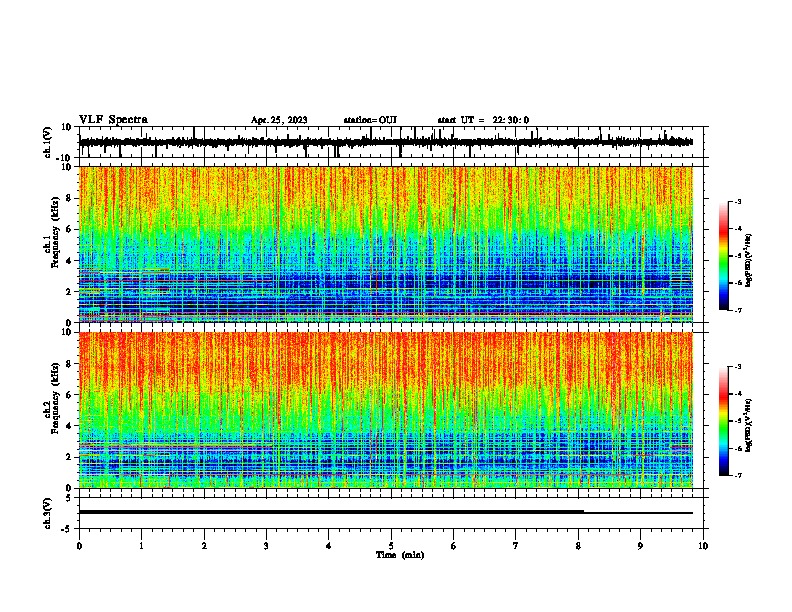Click the 'station=OUI' header label
This screenshot has height=612, width=792.
370,120
